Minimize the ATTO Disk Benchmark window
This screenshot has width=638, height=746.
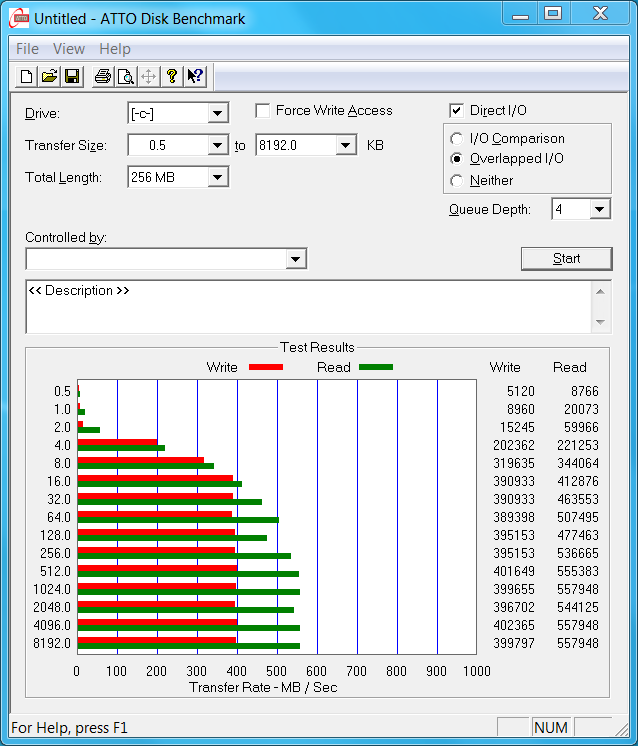[520, 14]
